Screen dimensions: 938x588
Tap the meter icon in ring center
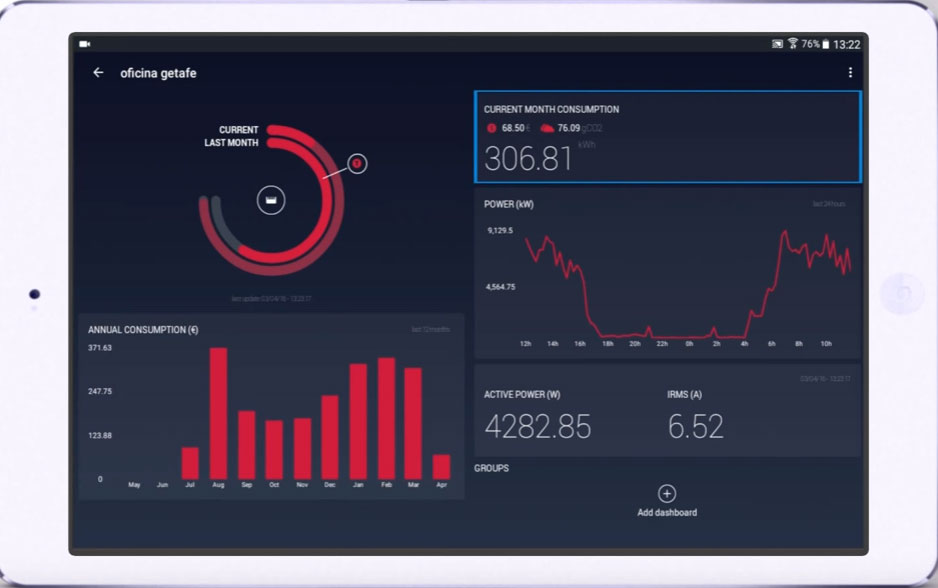(271, 200)
